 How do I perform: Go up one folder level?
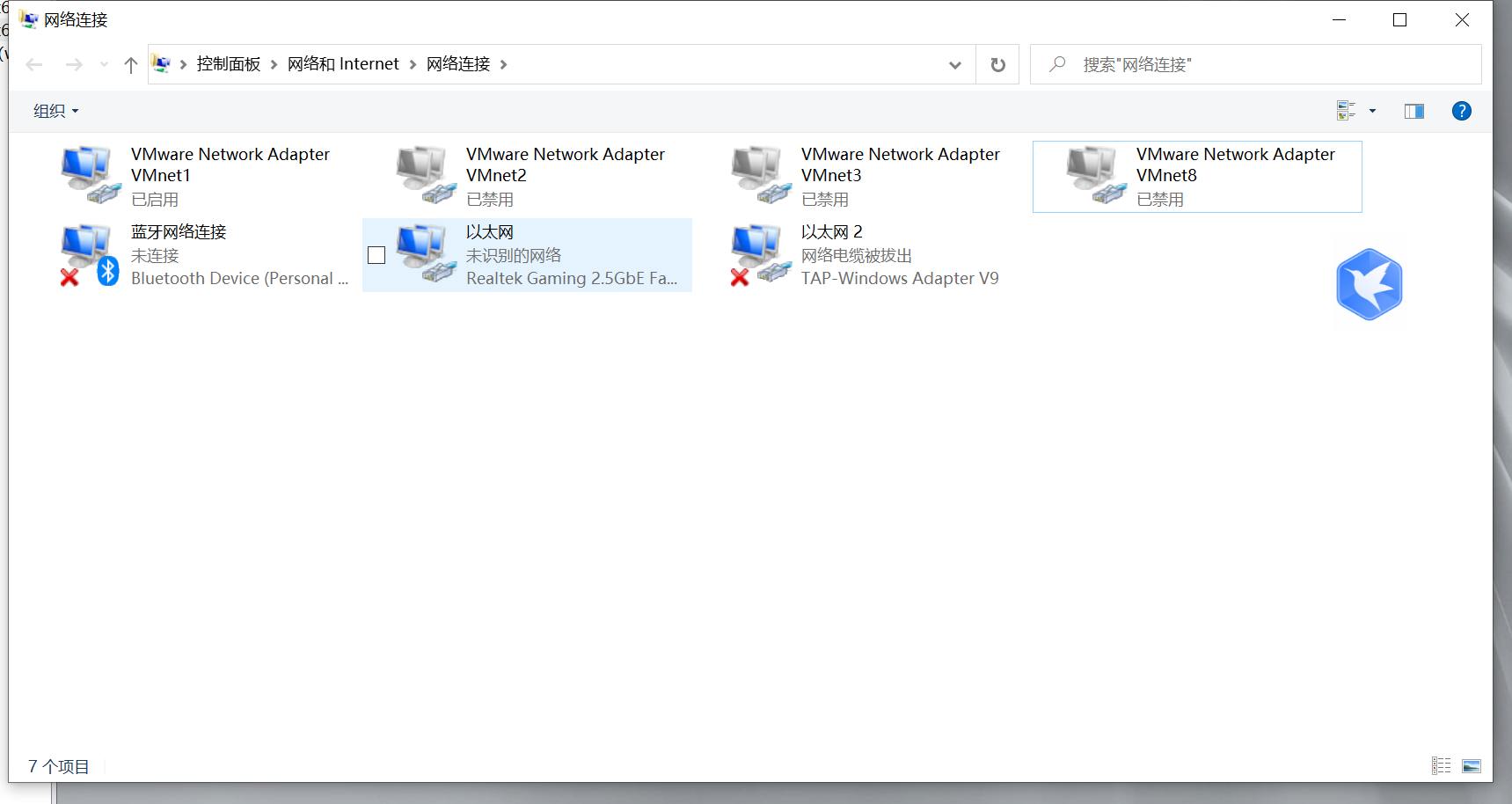[131, 64]
